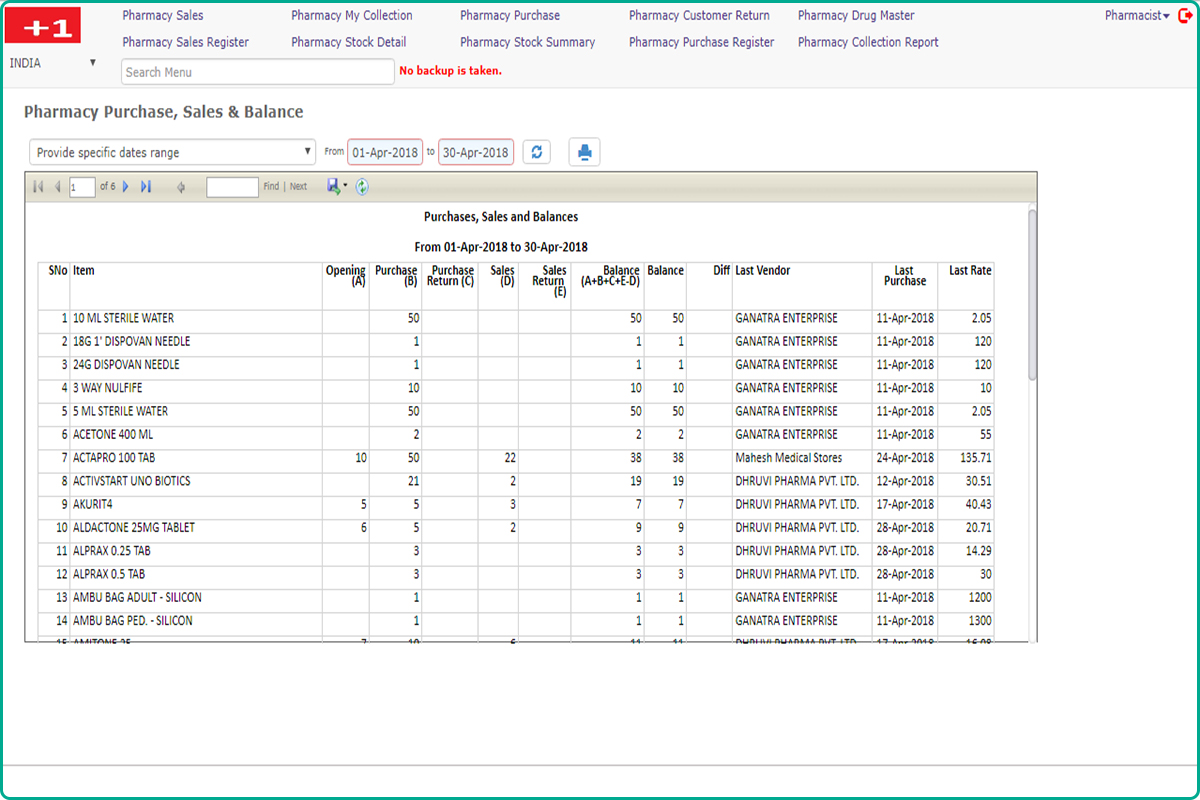Click the Search Menu input box
The width and height of the screenshot is (1200, 800).
tap(257, 72)
